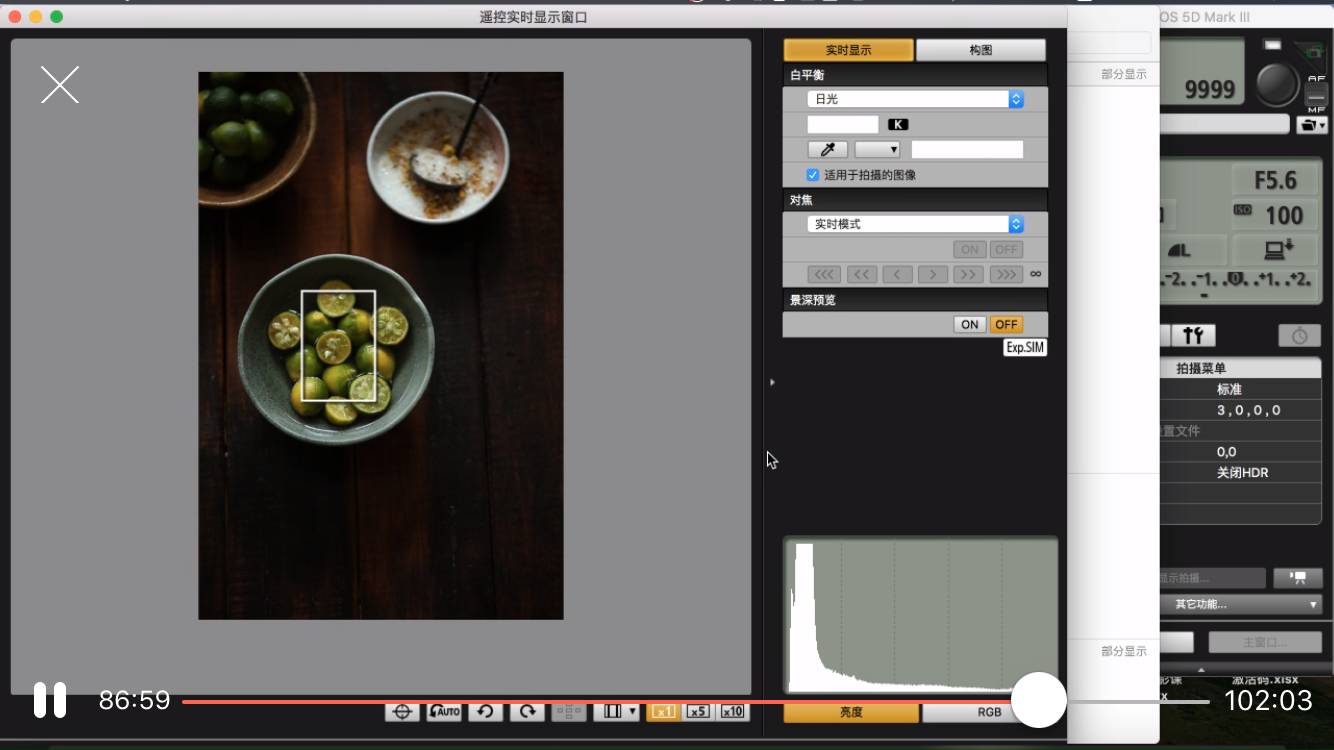1334x750 pixels.
Task: Rotate the image counterclockwise
Action: click(x=485, y=712)
